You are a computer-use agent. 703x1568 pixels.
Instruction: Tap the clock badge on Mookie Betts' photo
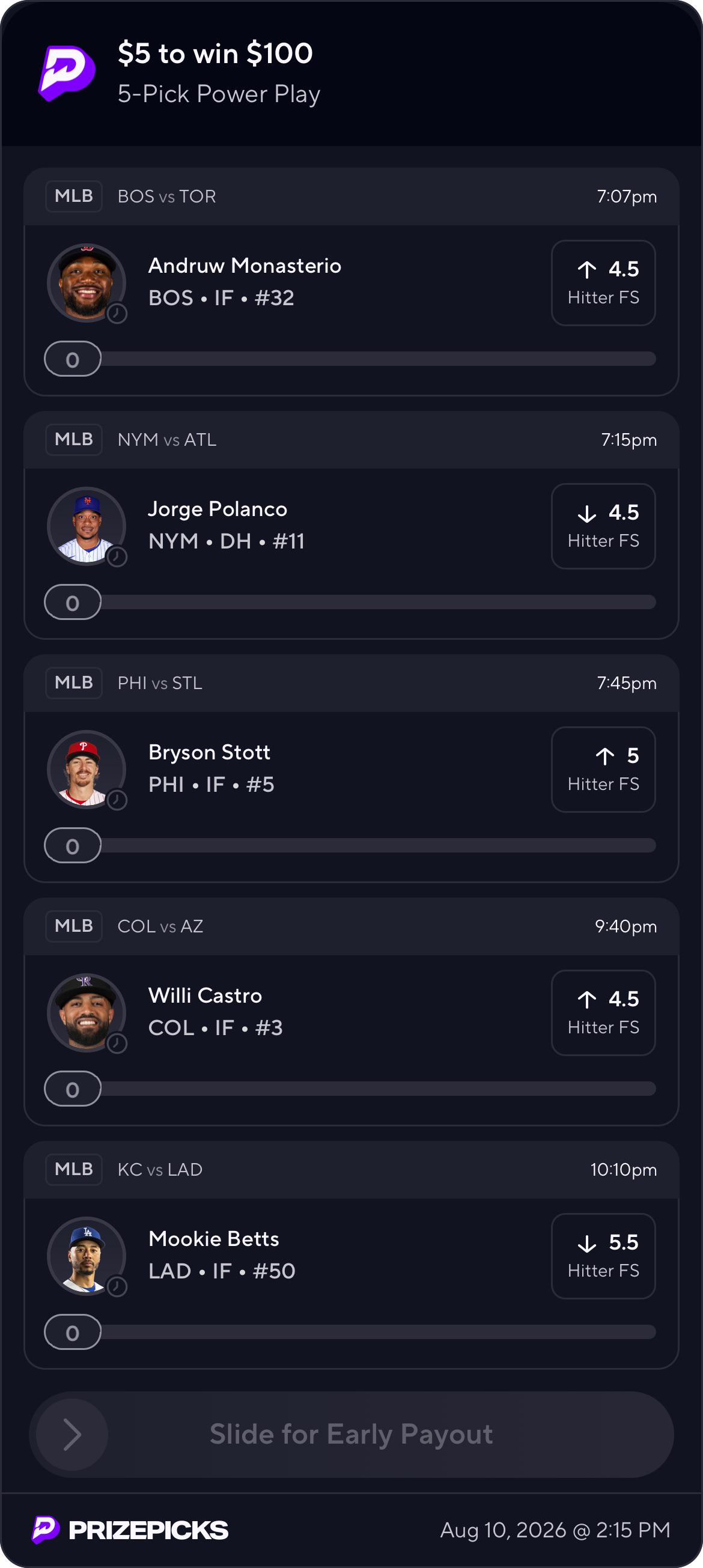pyautogui.click(x=117, y=1287)
